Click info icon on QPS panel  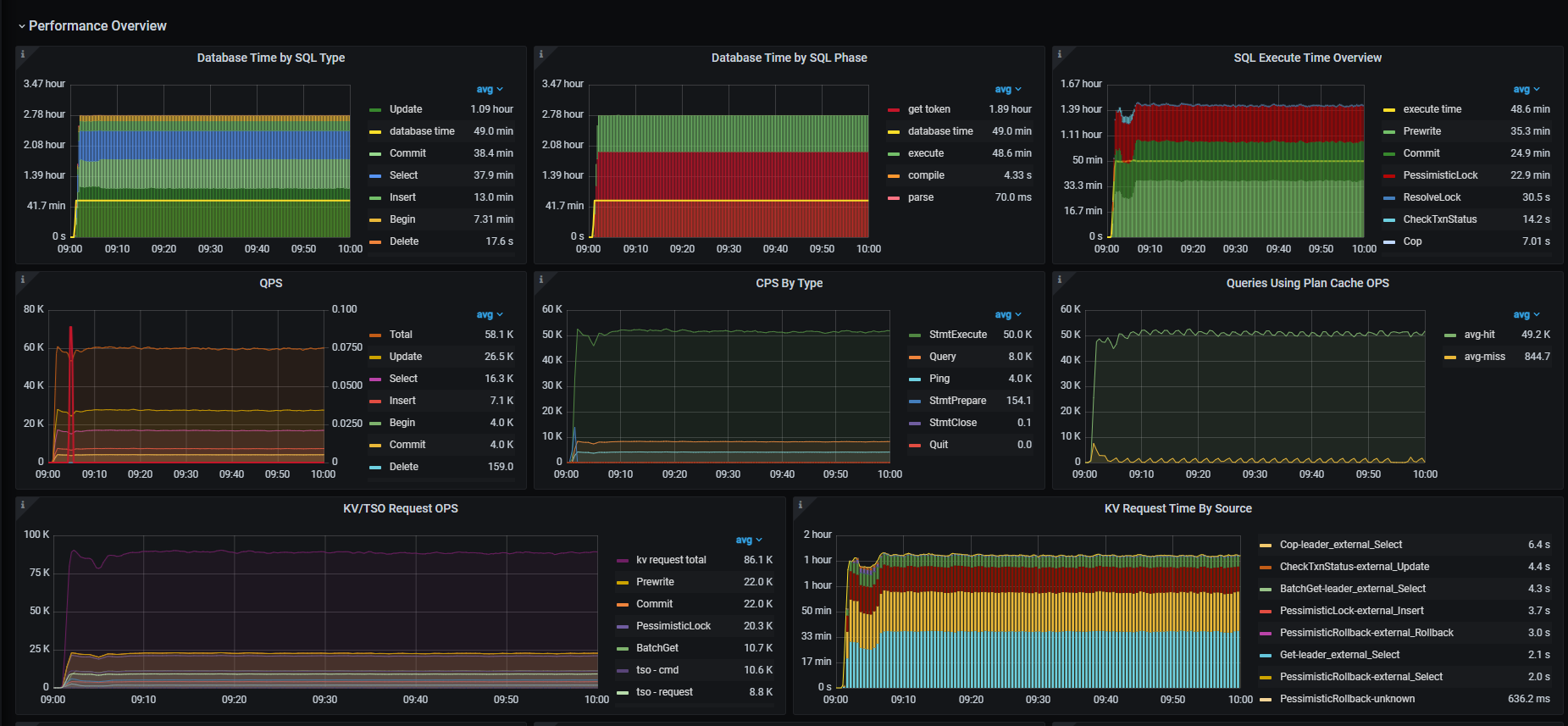(x=23, y=280)
